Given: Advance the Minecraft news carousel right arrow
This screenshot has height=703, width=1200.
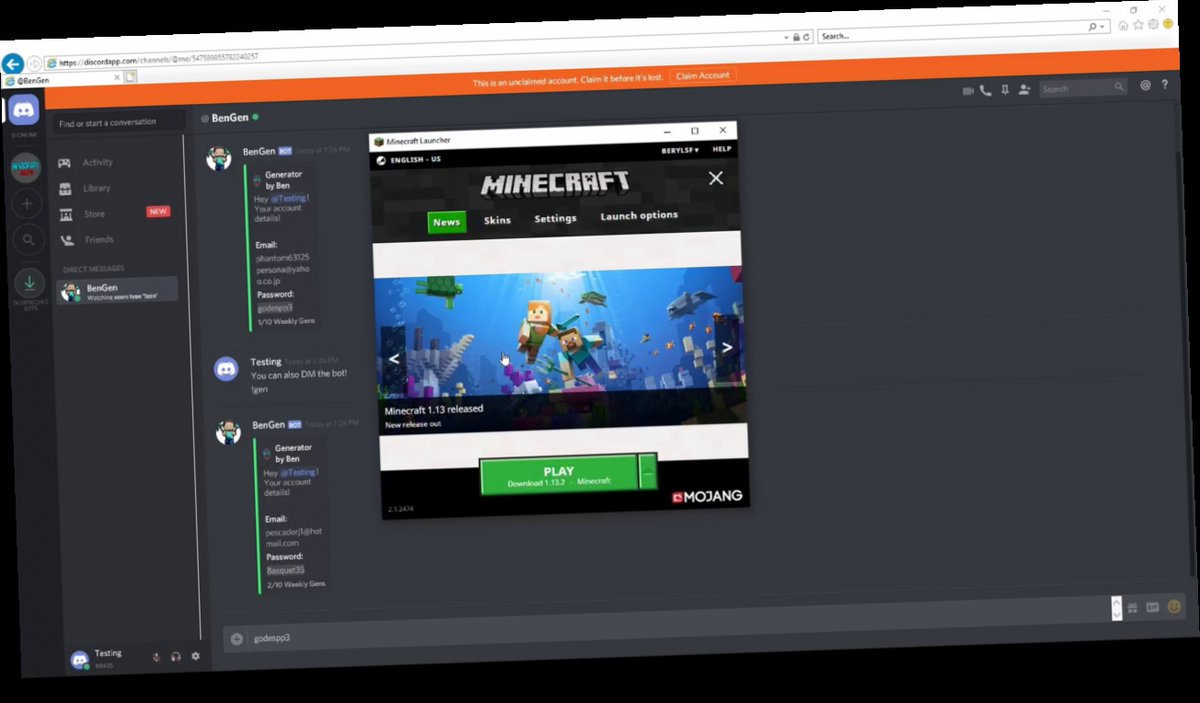Looking at the screenshot, I should pyautogui.click(x=728, y=346).
